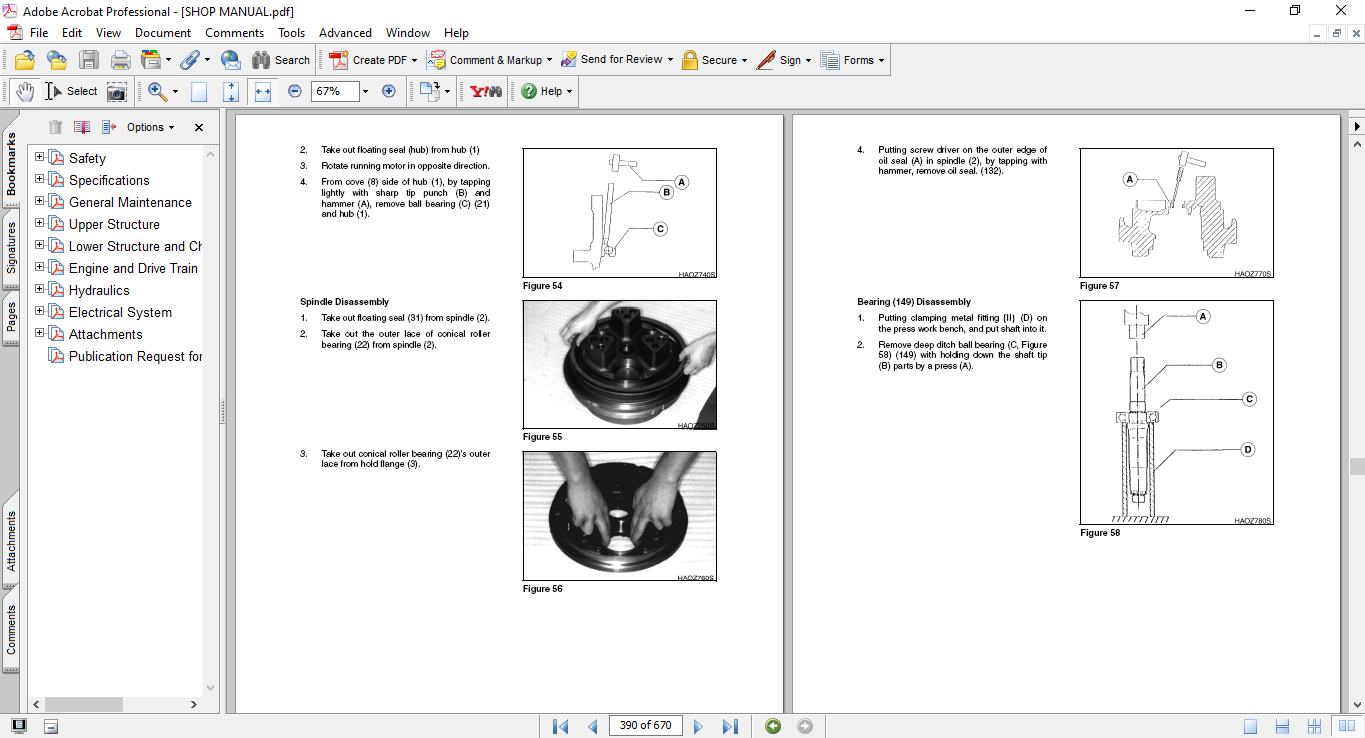Open the Advanced menu
Viewport: 1365px width, 738px height.
pos(345,33)
